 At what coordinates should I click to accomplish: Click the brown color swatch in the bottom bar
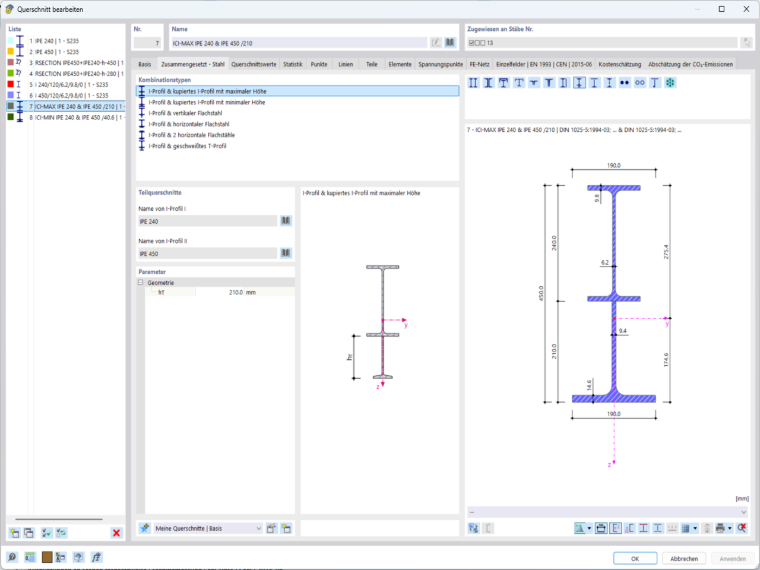coord(47,557)
